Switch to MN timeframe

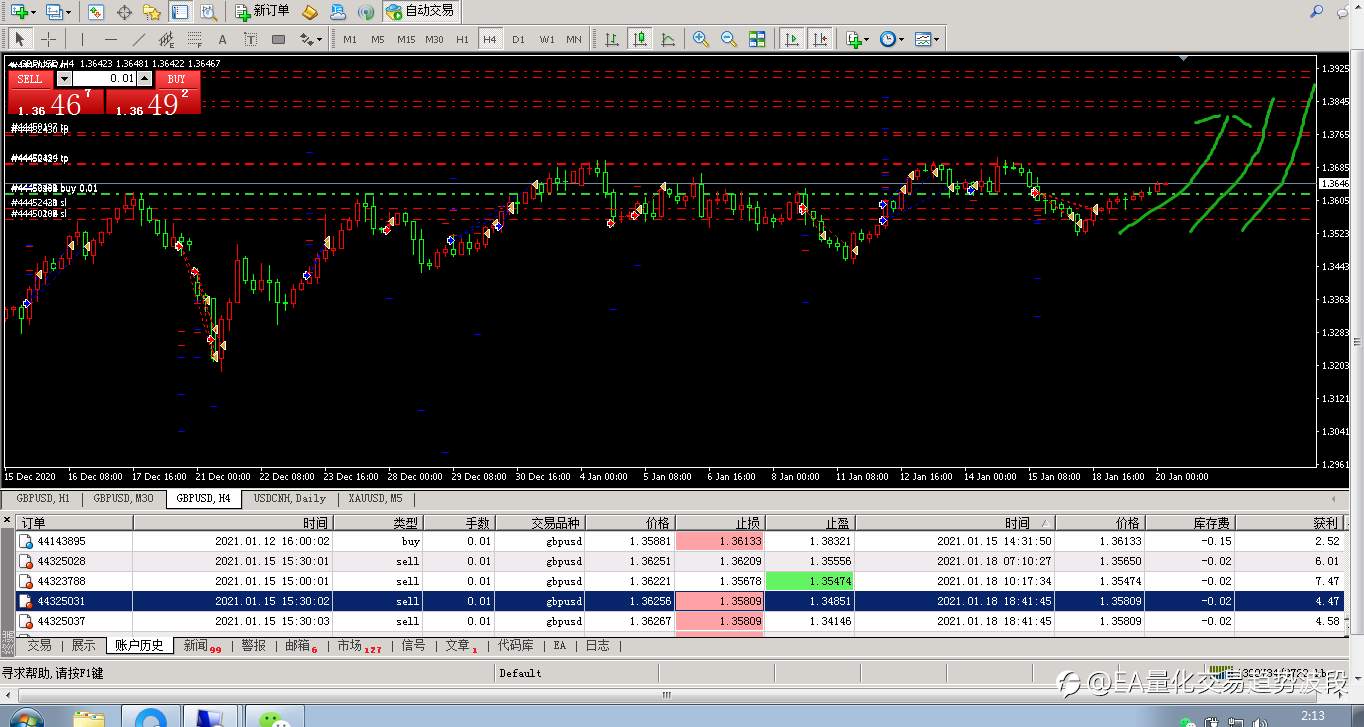coord(574,39)
